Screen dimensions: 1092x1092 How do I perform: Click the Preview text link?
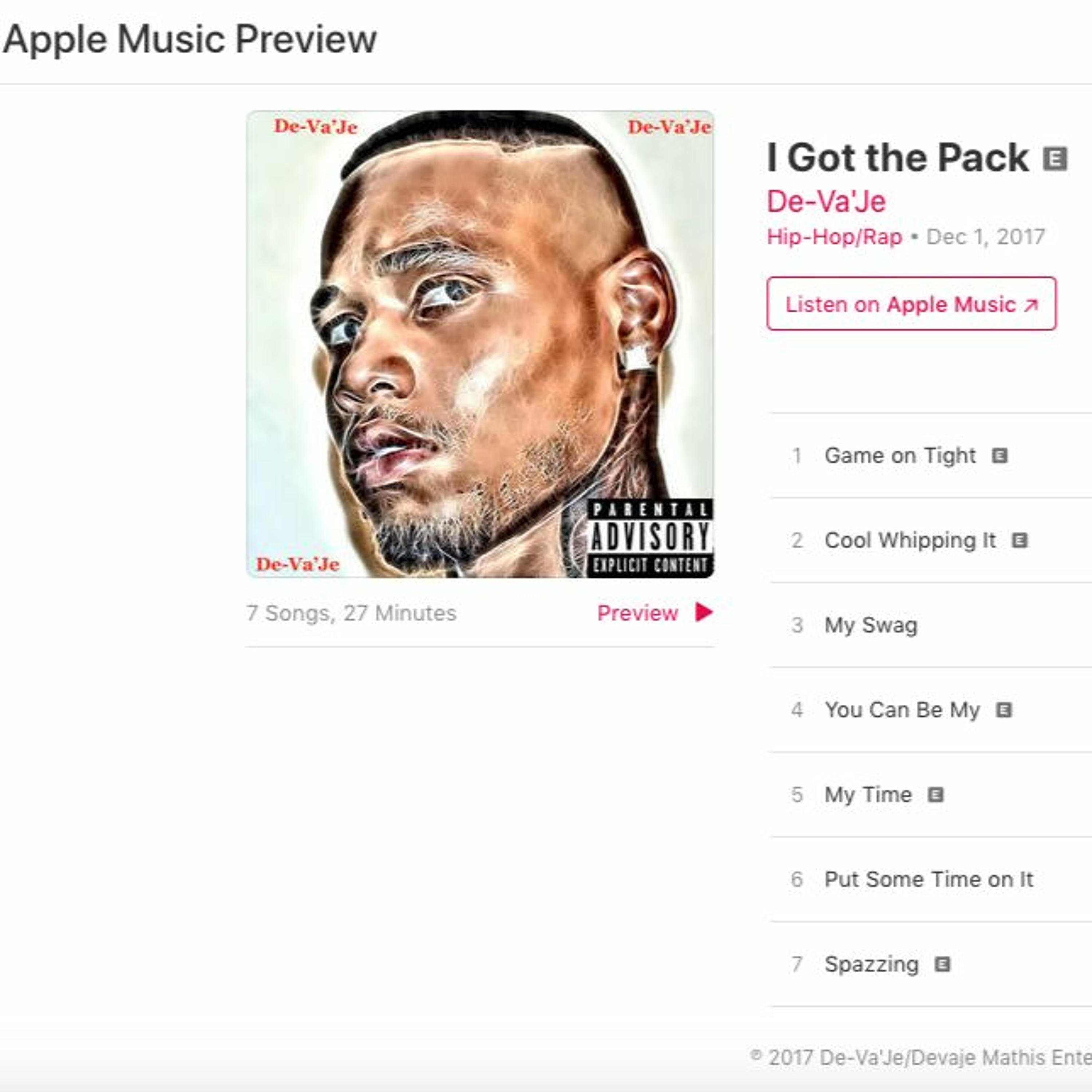pos(638,613)
